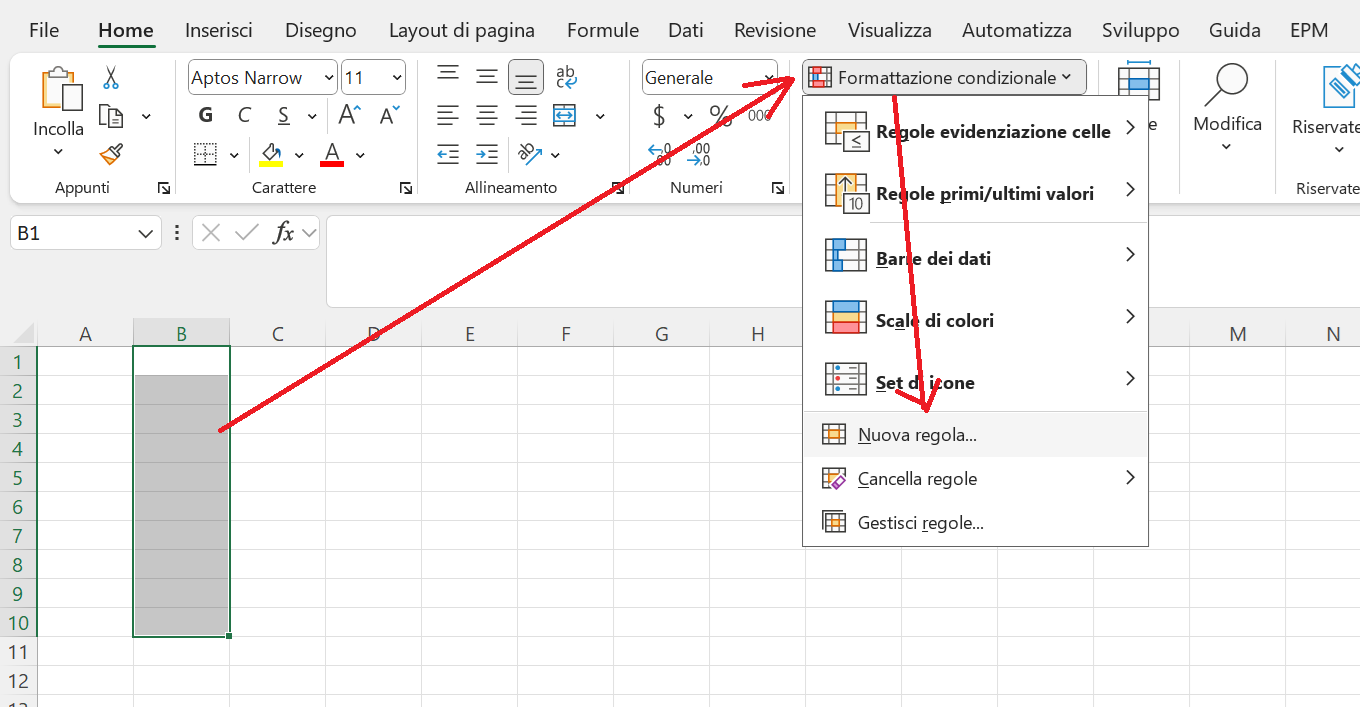This screenshot has height=707, width=1360.
Task: Click the currency dollar format icon
Action: (659, 116)
